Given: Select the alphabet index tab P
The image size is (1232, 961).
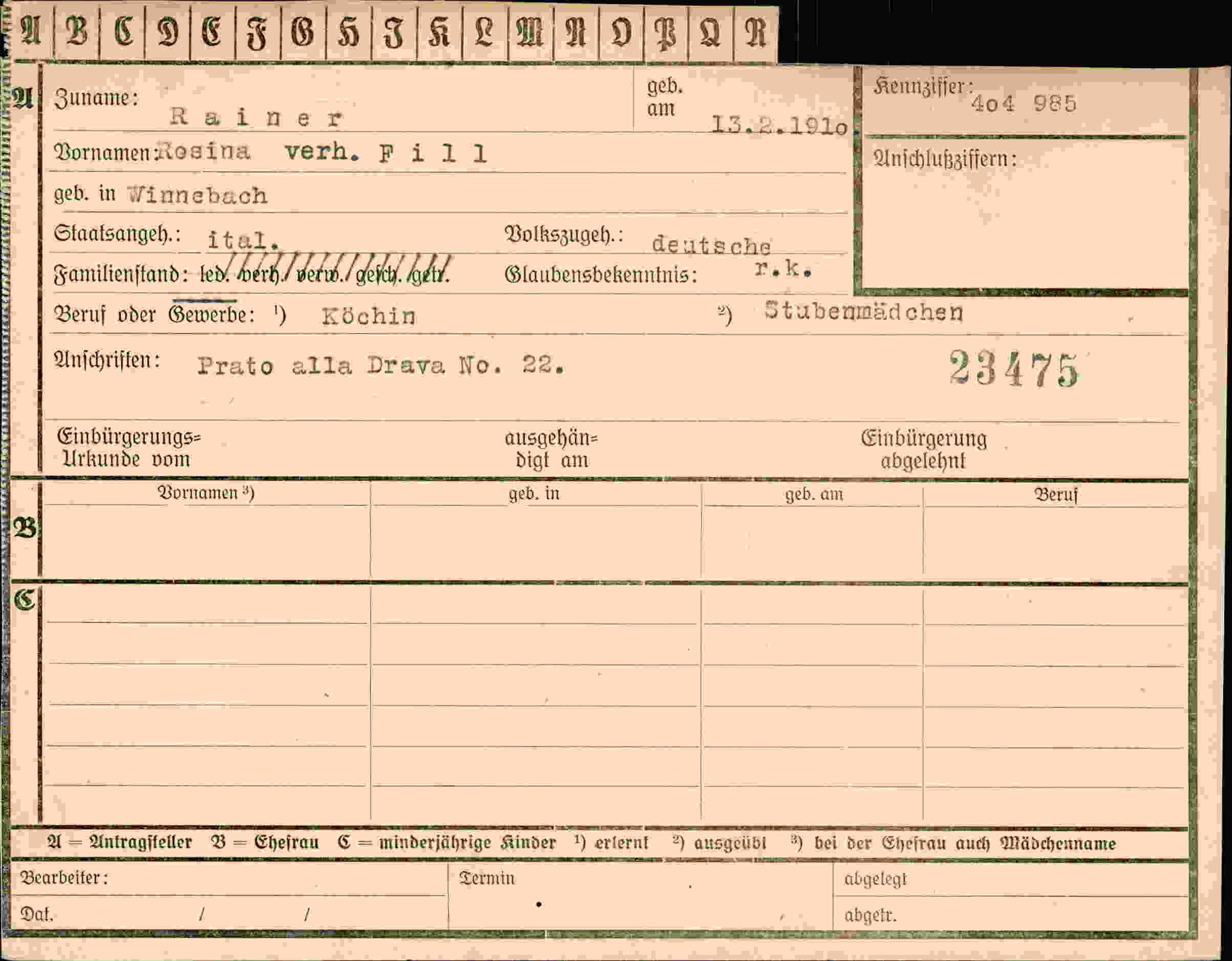Looking at the screenshot, I should pos(666,32).
